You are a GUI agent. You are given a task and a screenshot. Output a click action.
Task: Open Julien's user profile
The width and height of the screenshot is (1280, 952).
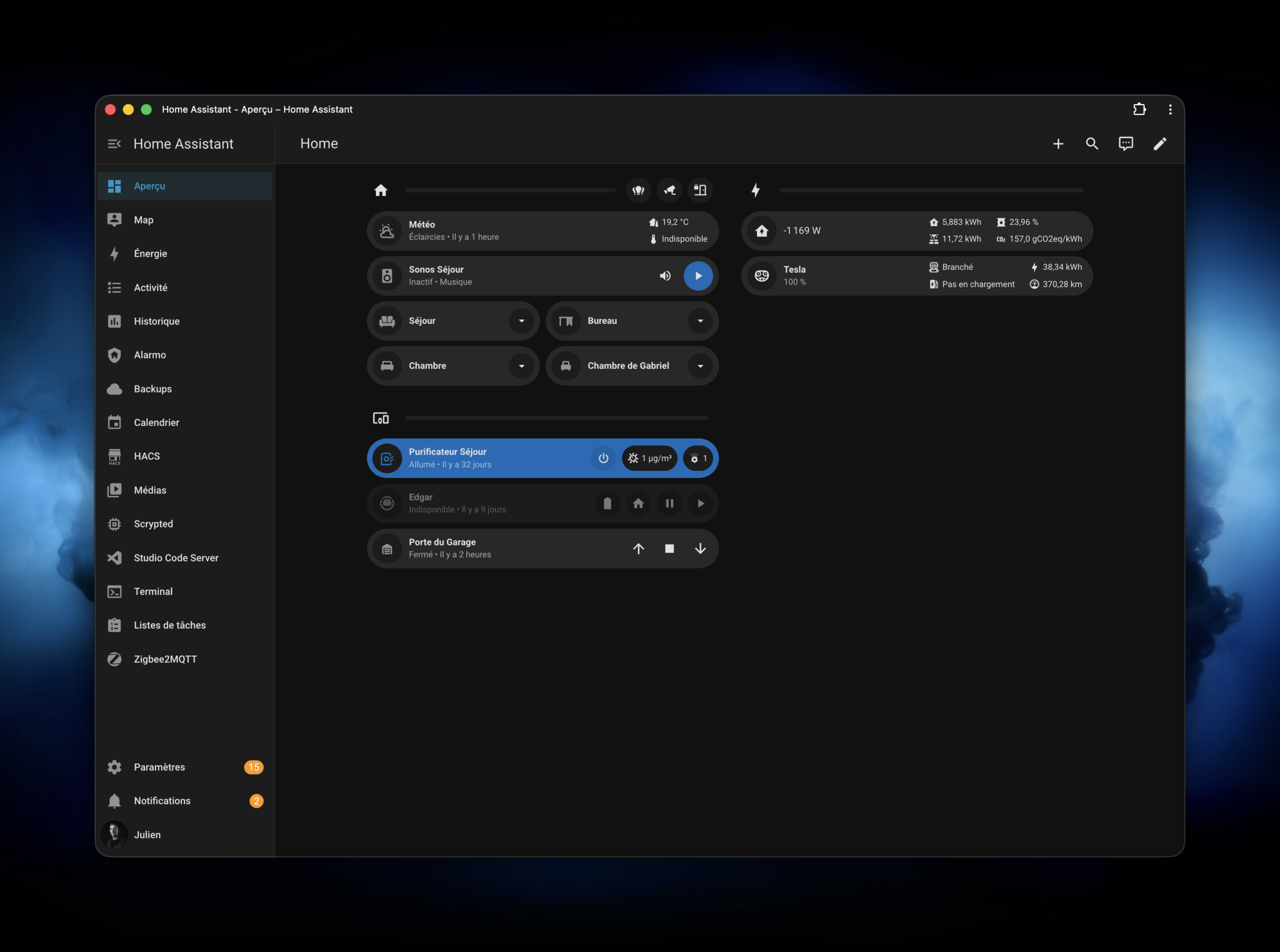[x=185, y=834]
